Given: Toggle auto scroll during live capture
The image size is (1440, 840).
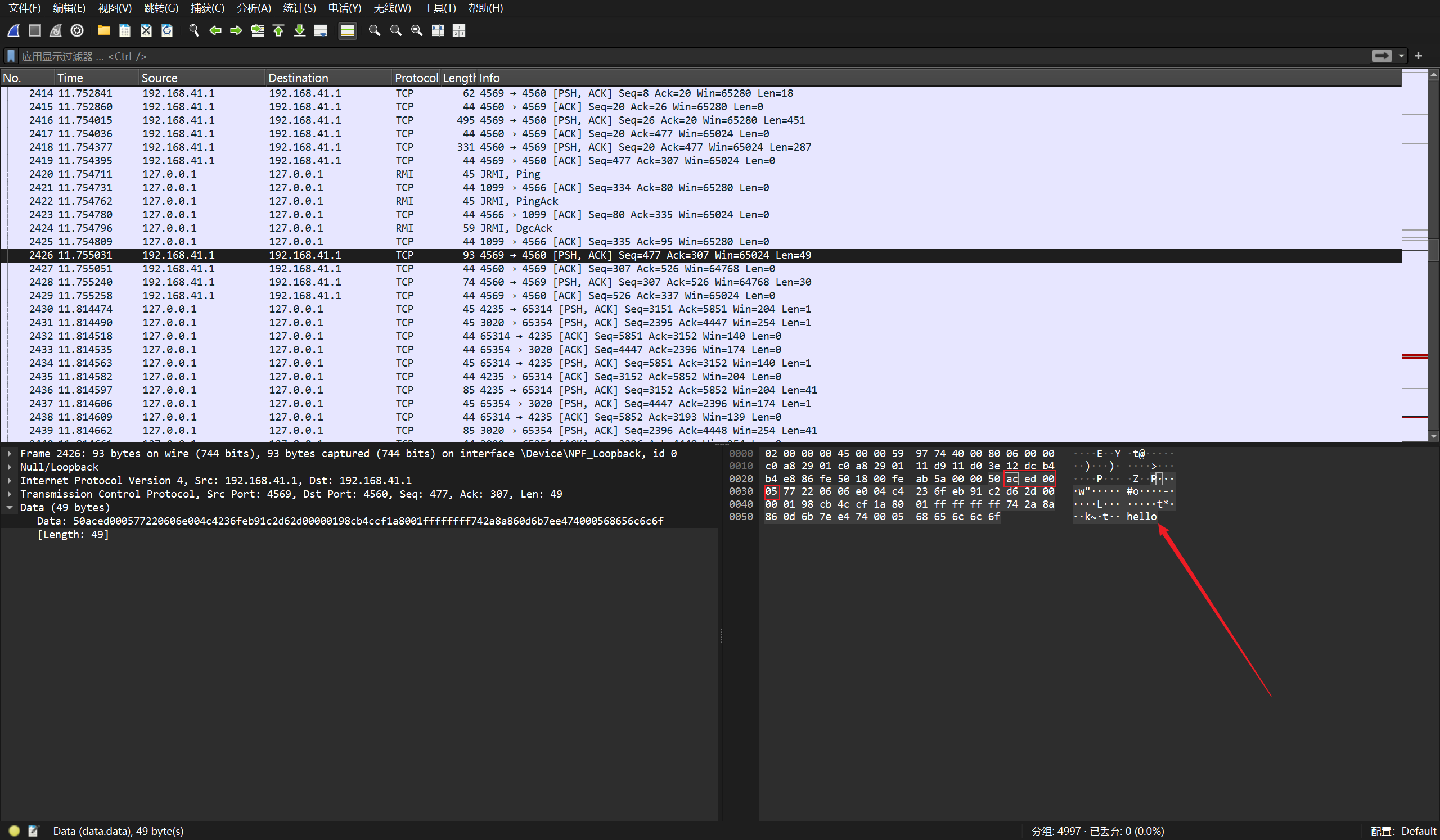Looking at the screenshot, I should tap(321, 30).
